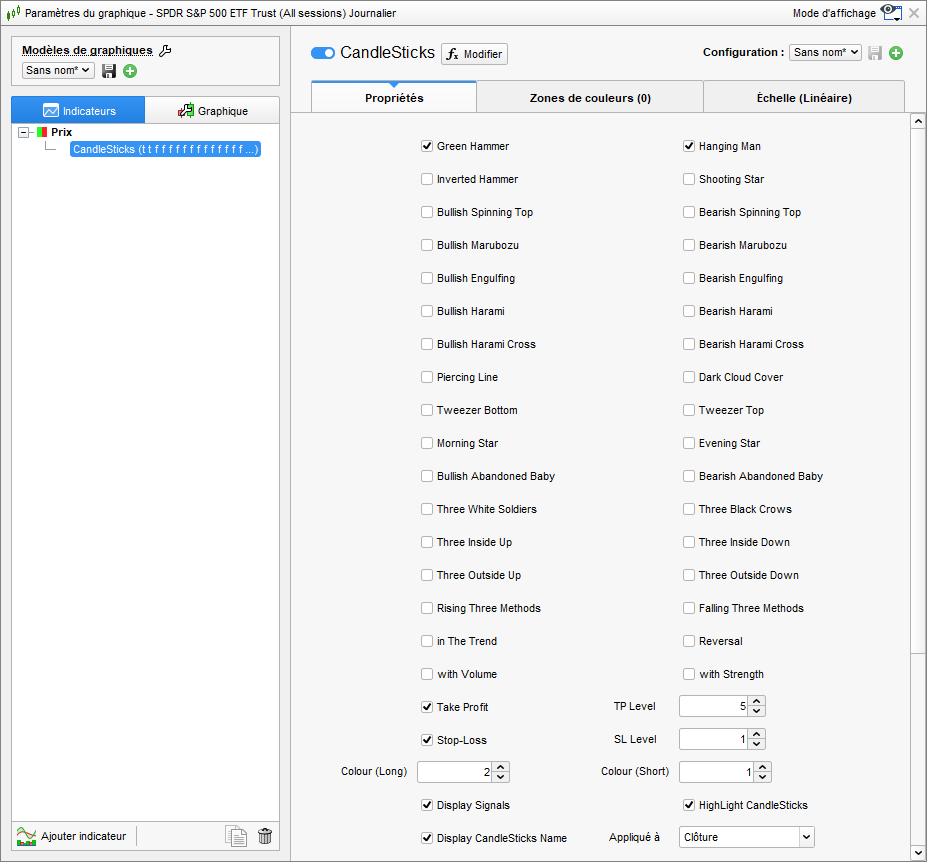Click the Mode d'affichage label
This screenshot has height=862, width=927.
(x=834, y=13)
